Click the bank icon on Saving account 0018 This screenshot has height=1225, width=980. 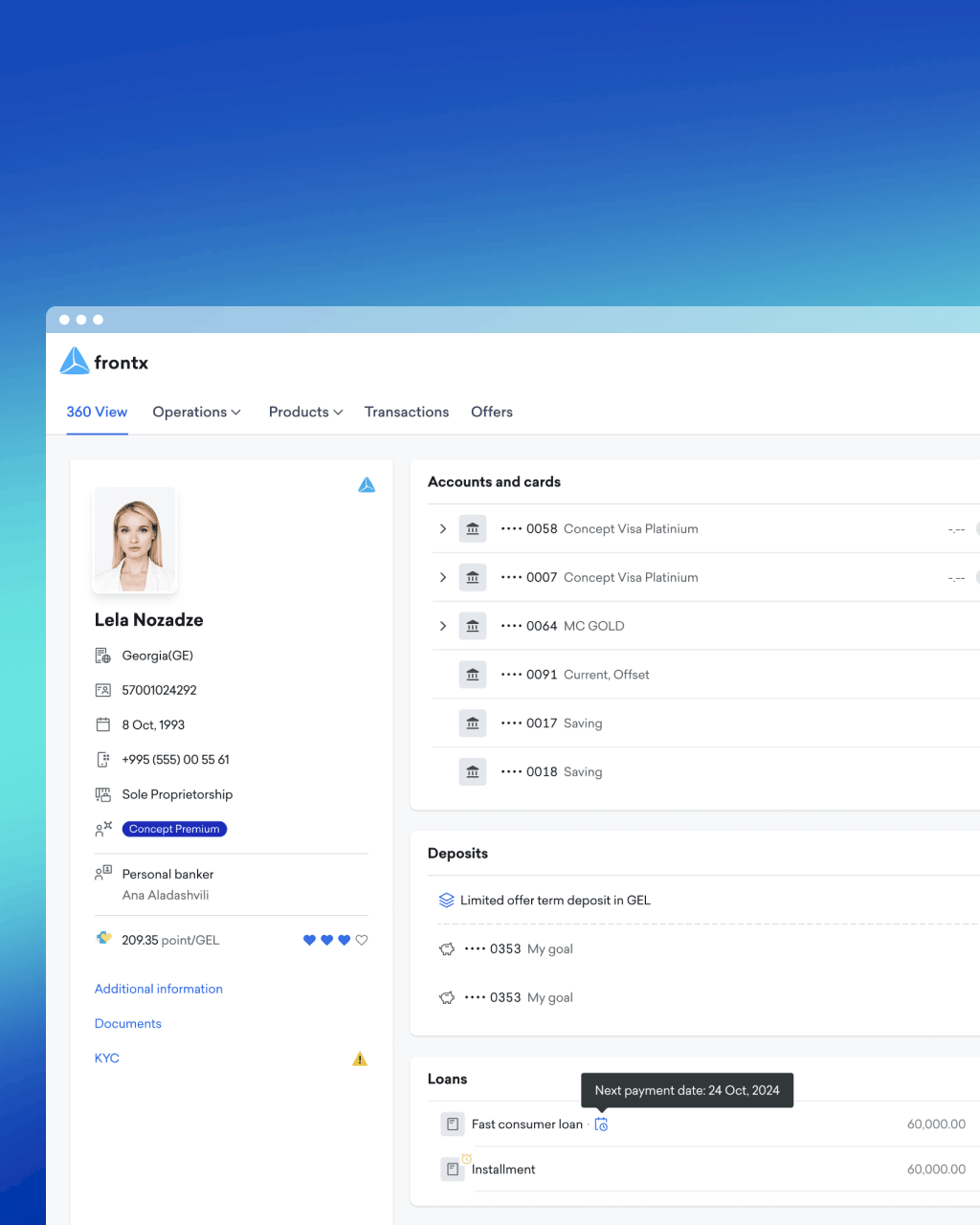click(472, 771)
